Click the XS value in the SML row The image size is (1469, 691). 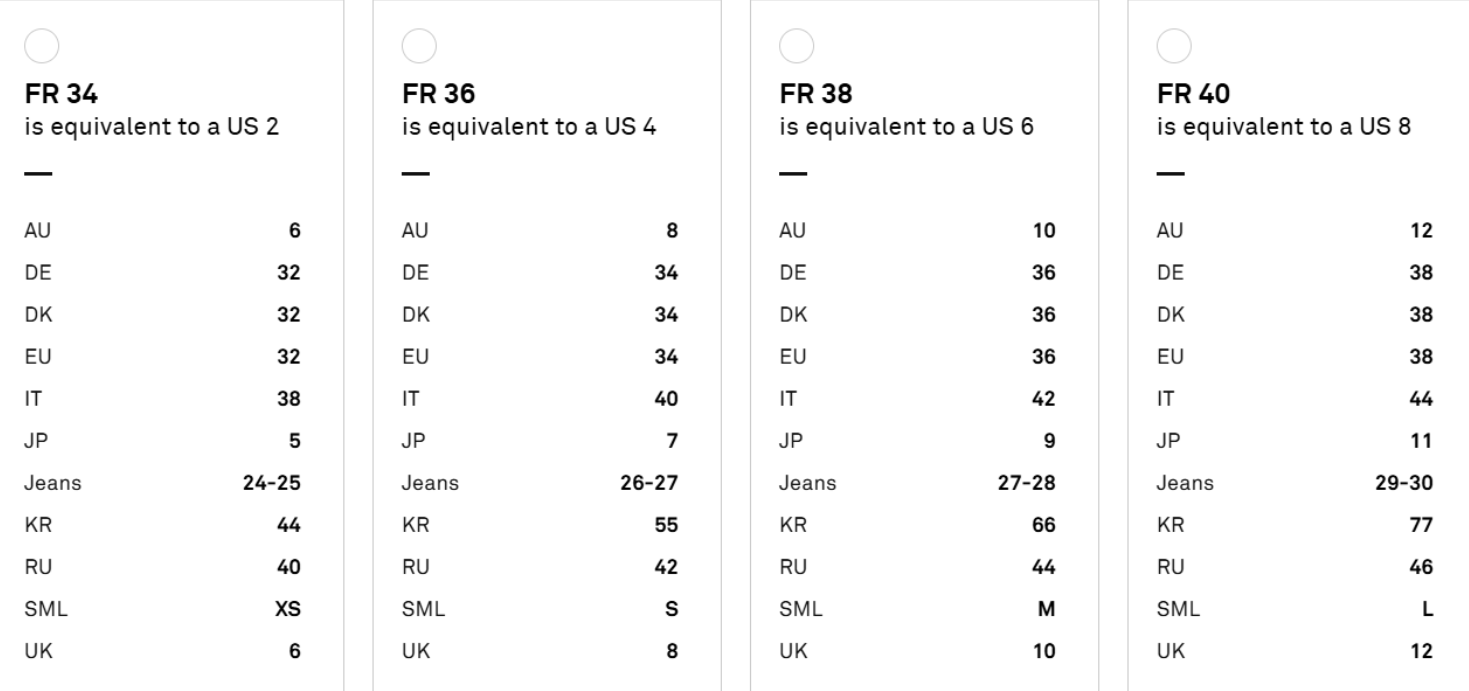[288, 609]
